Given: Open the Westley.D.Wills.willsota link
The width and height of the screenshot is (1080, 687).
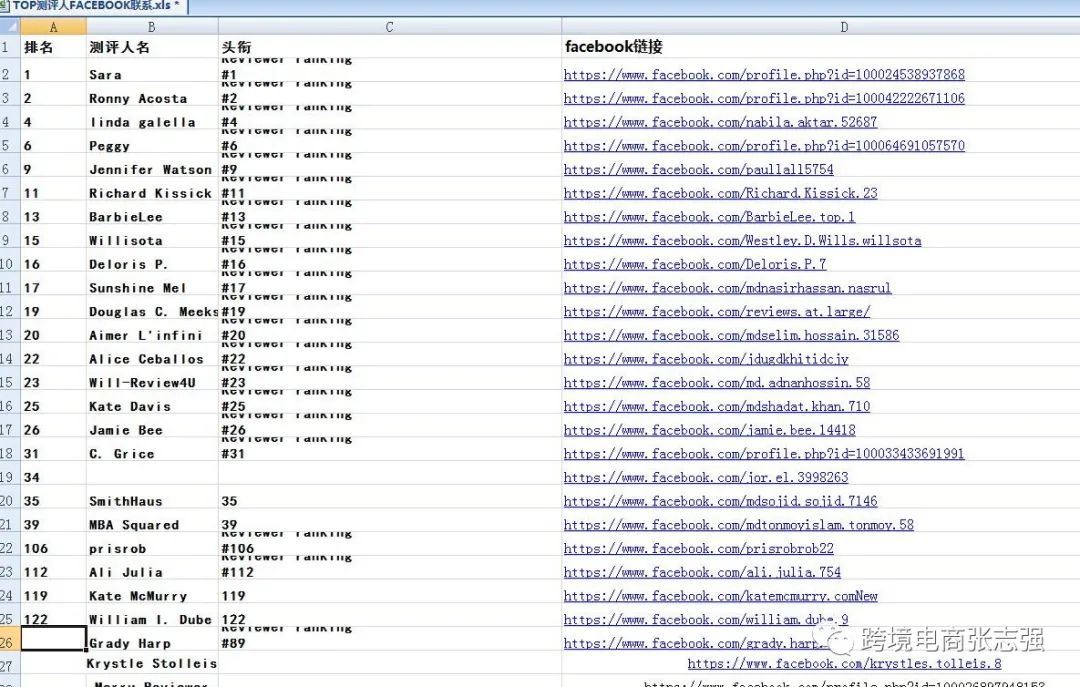Looking at the screenshot, I should tap(742, 240).
